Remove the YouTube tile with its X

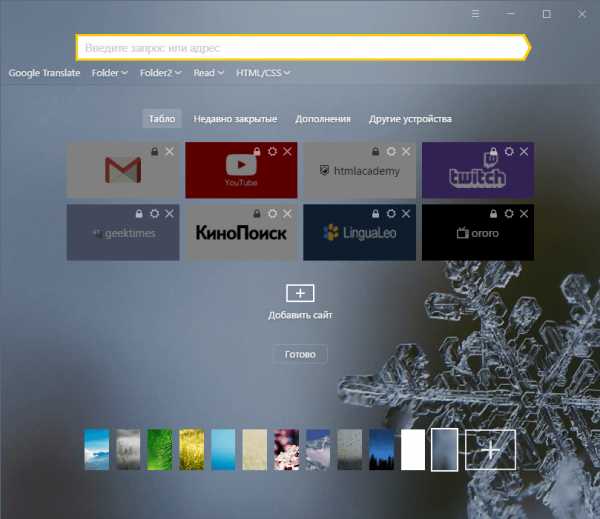(287, 151)
